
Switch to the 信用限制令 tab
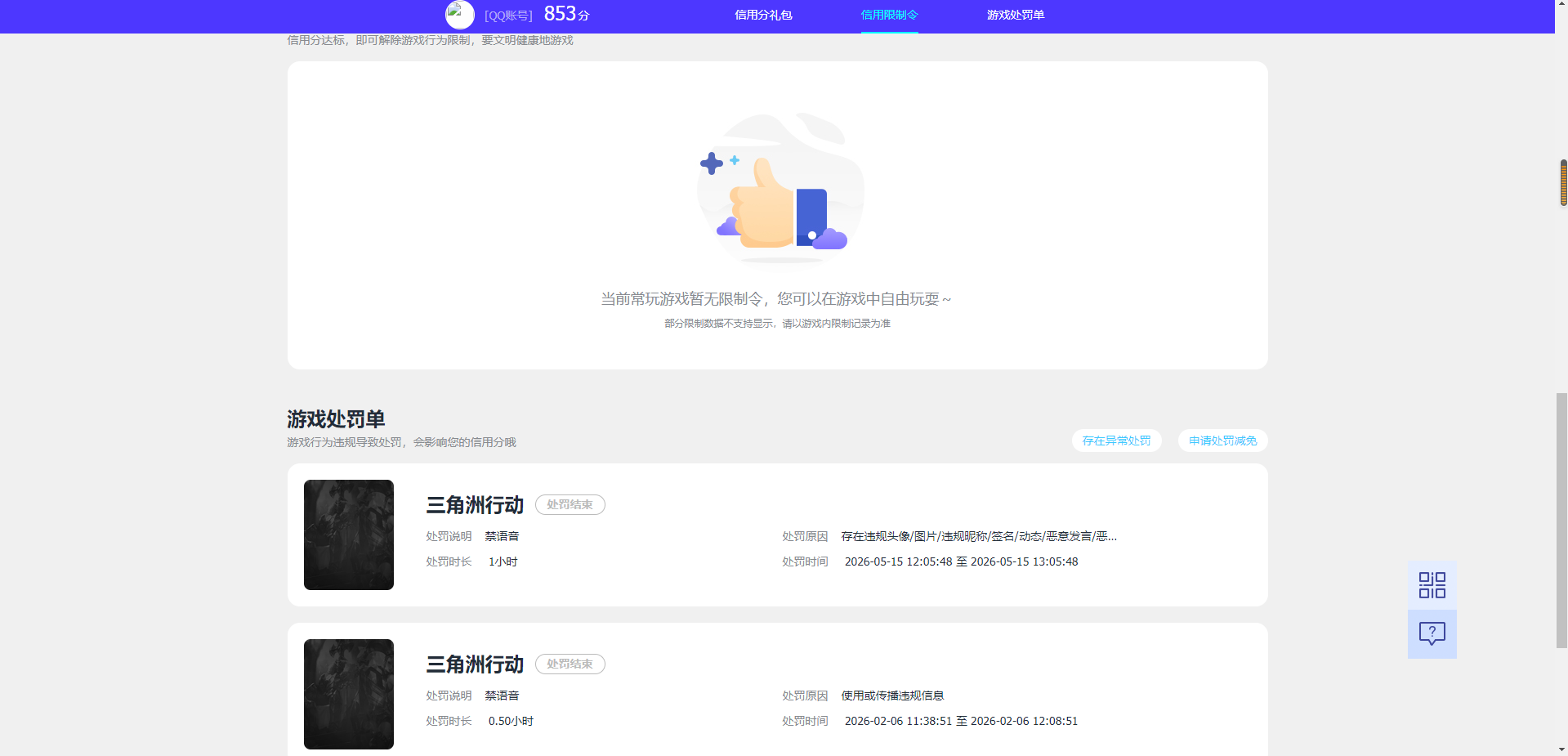(889, 15)
